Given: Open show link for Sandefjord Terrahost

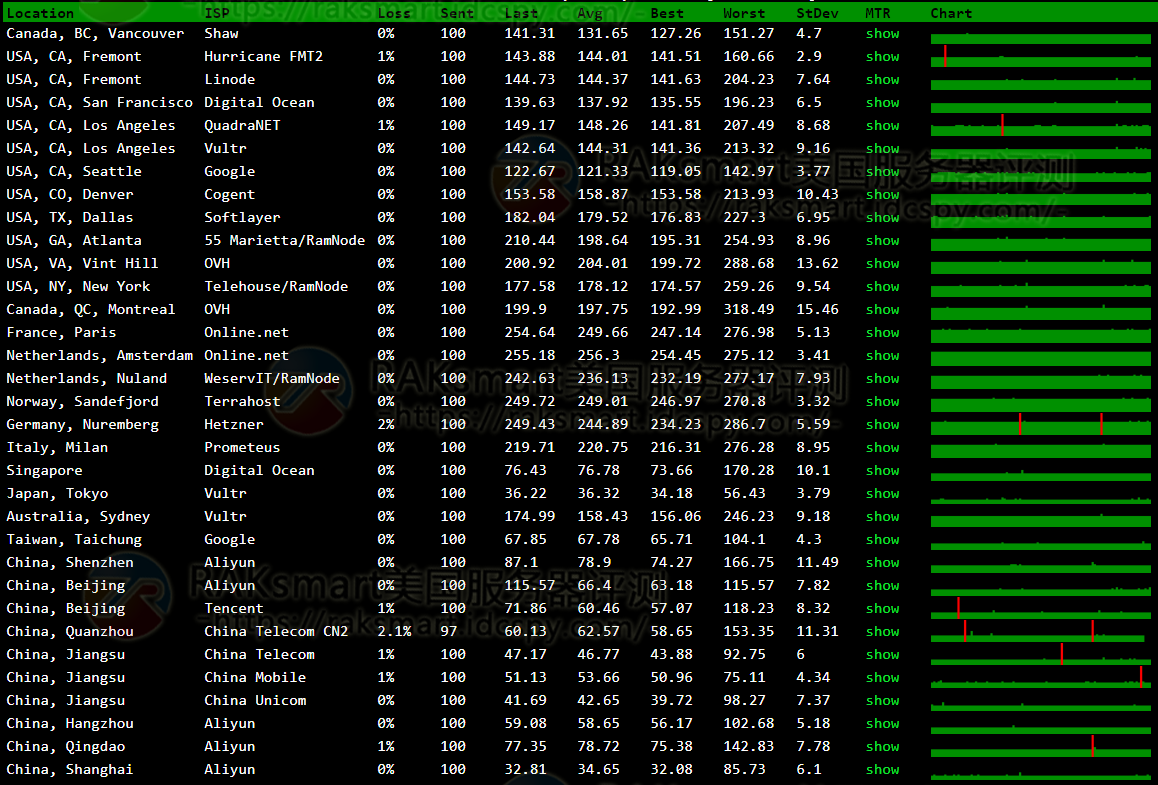Looking at the screenshot, I should click(x=883, y=402).
